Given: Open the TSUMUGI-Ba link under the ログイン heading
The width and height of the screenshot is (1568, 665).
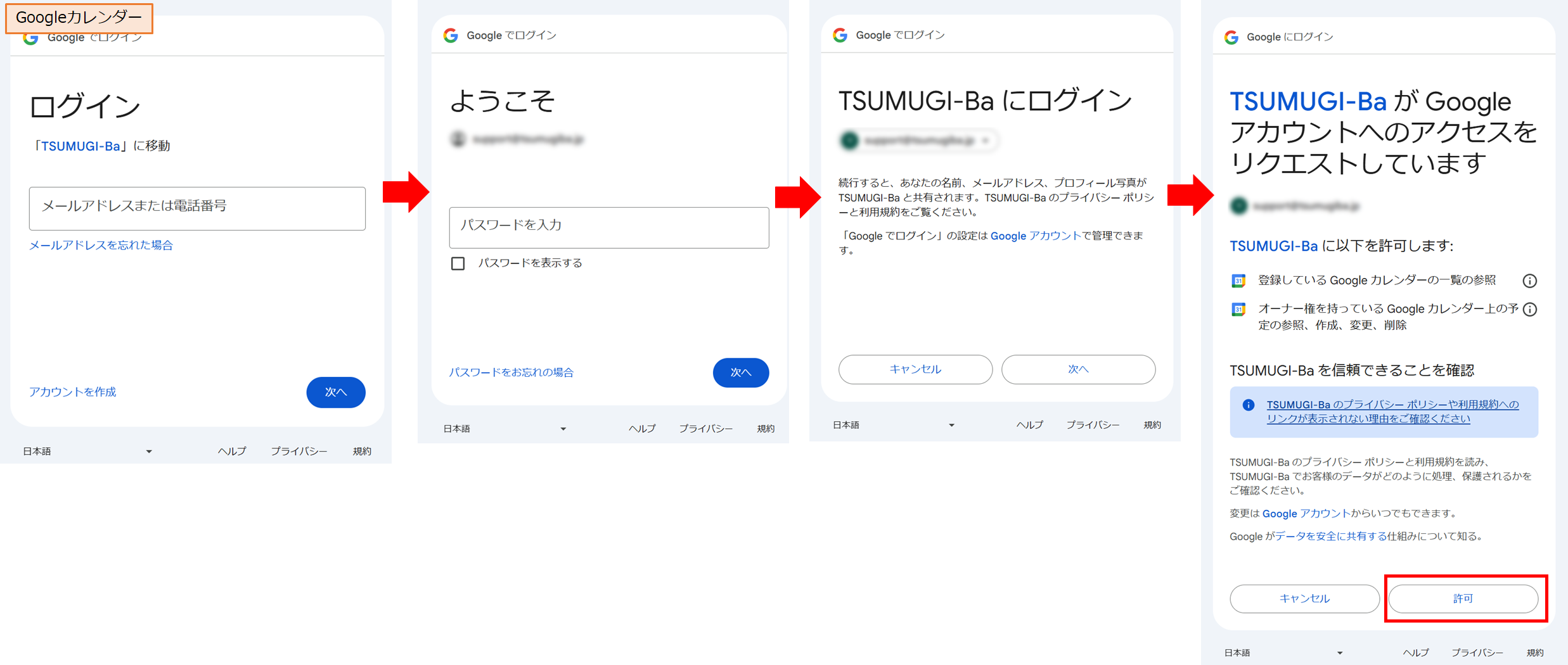Looking at the screenshot, I should coord(80,146).
